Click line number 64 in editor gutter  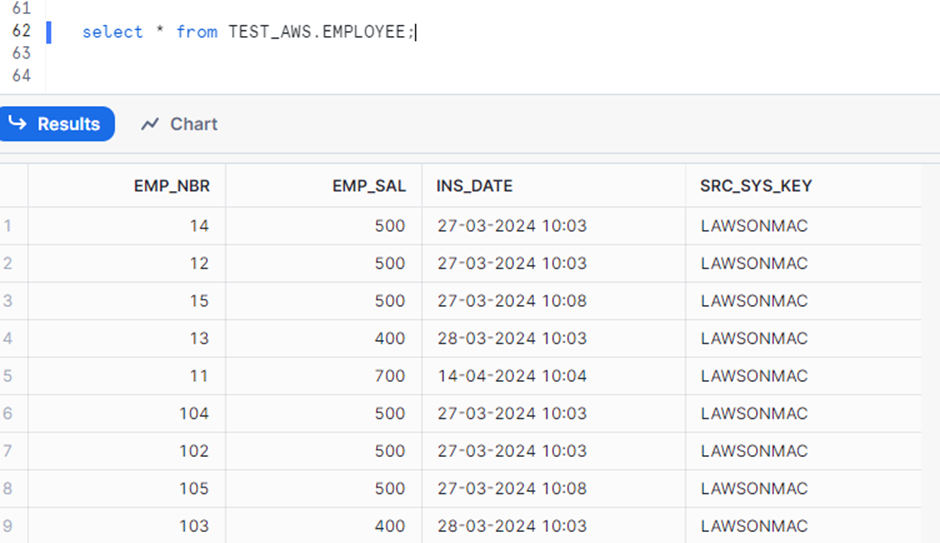pyautogui.click(x=21, y=75)
